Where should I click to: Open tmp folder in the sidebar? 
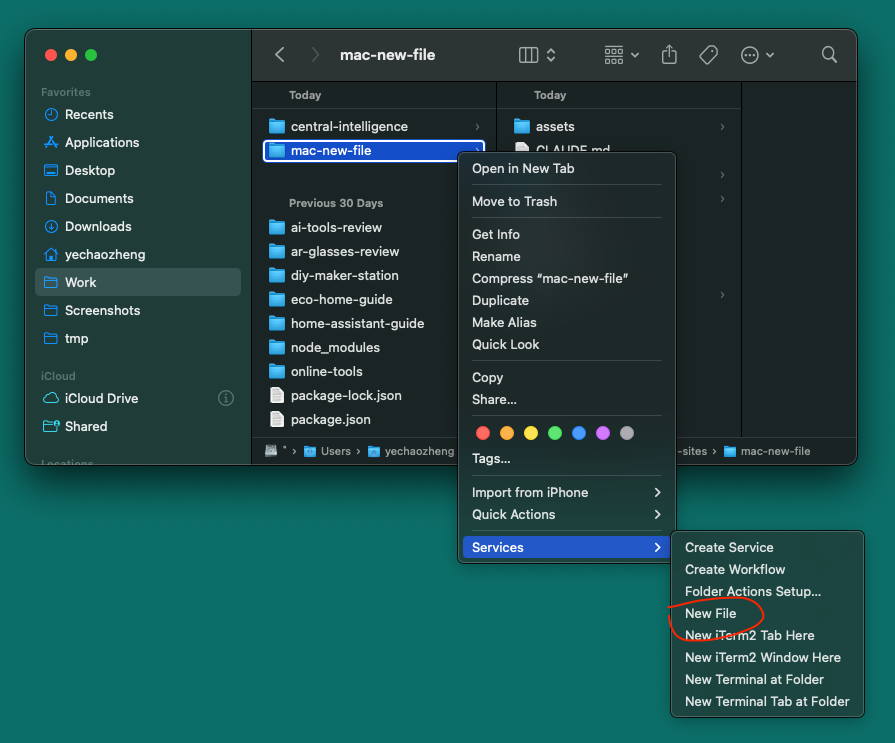pyautogui.click(x=138, y=338)
